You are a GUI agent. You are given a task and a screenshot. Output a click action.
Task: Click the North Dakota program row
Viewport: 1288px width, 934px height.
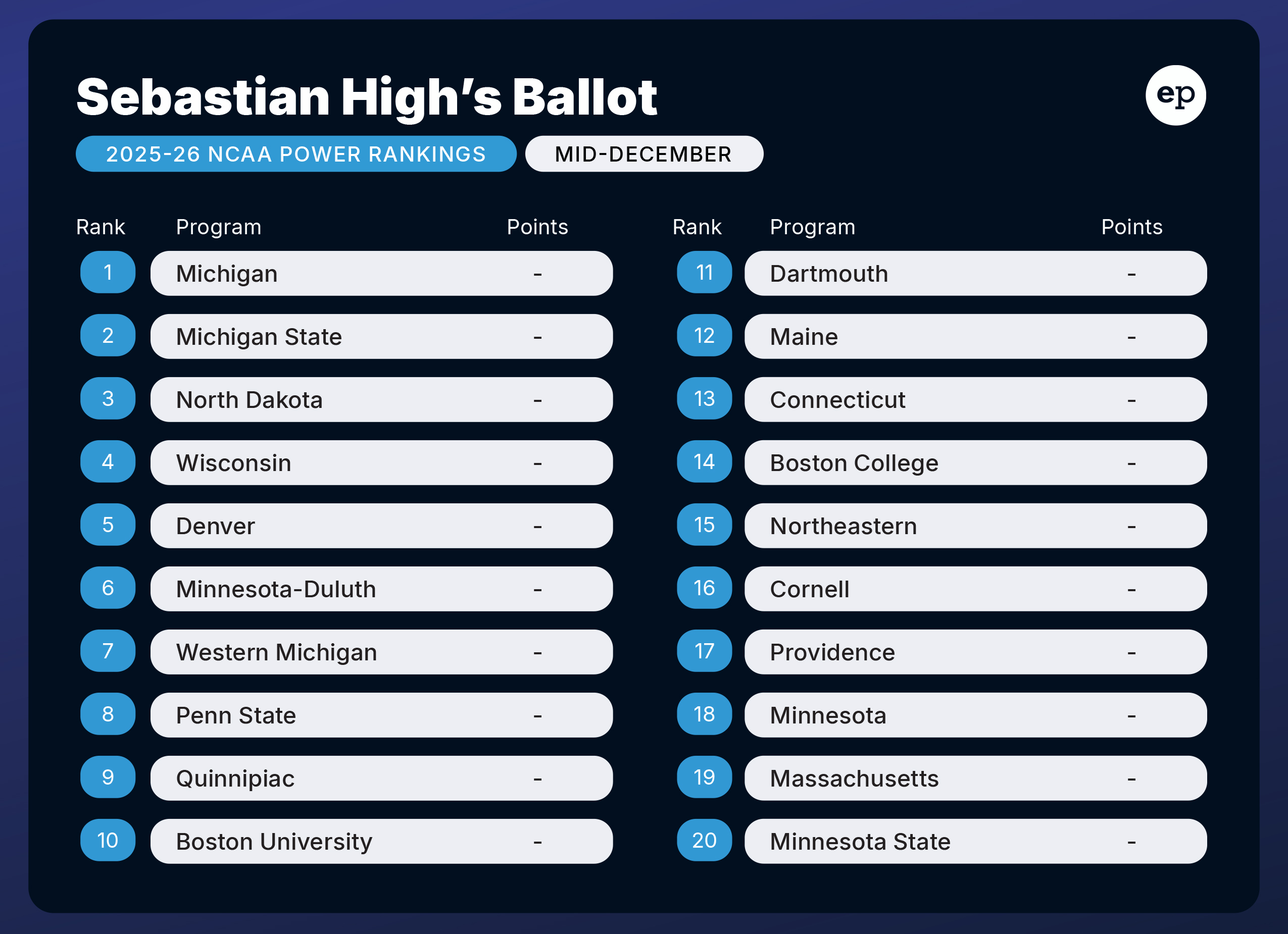[381, 400]
